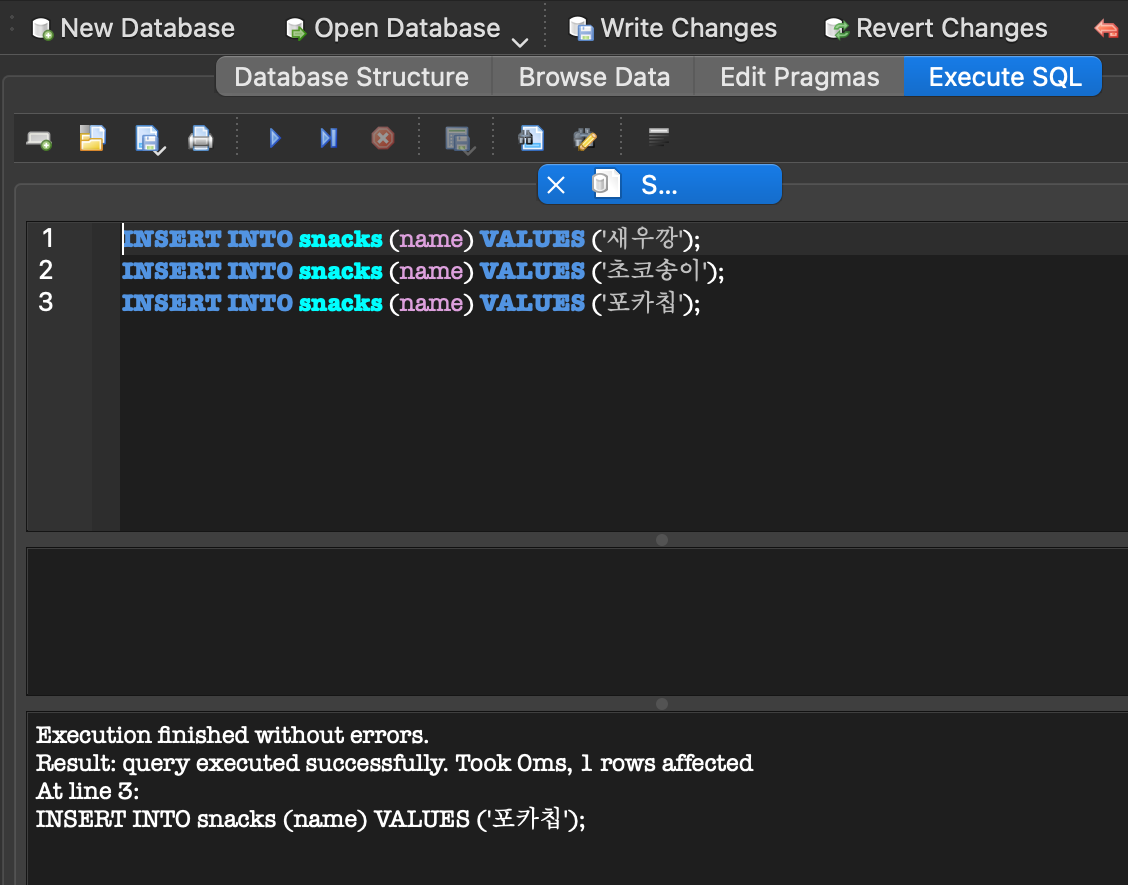Close the SQL editor tab with X

555,185
